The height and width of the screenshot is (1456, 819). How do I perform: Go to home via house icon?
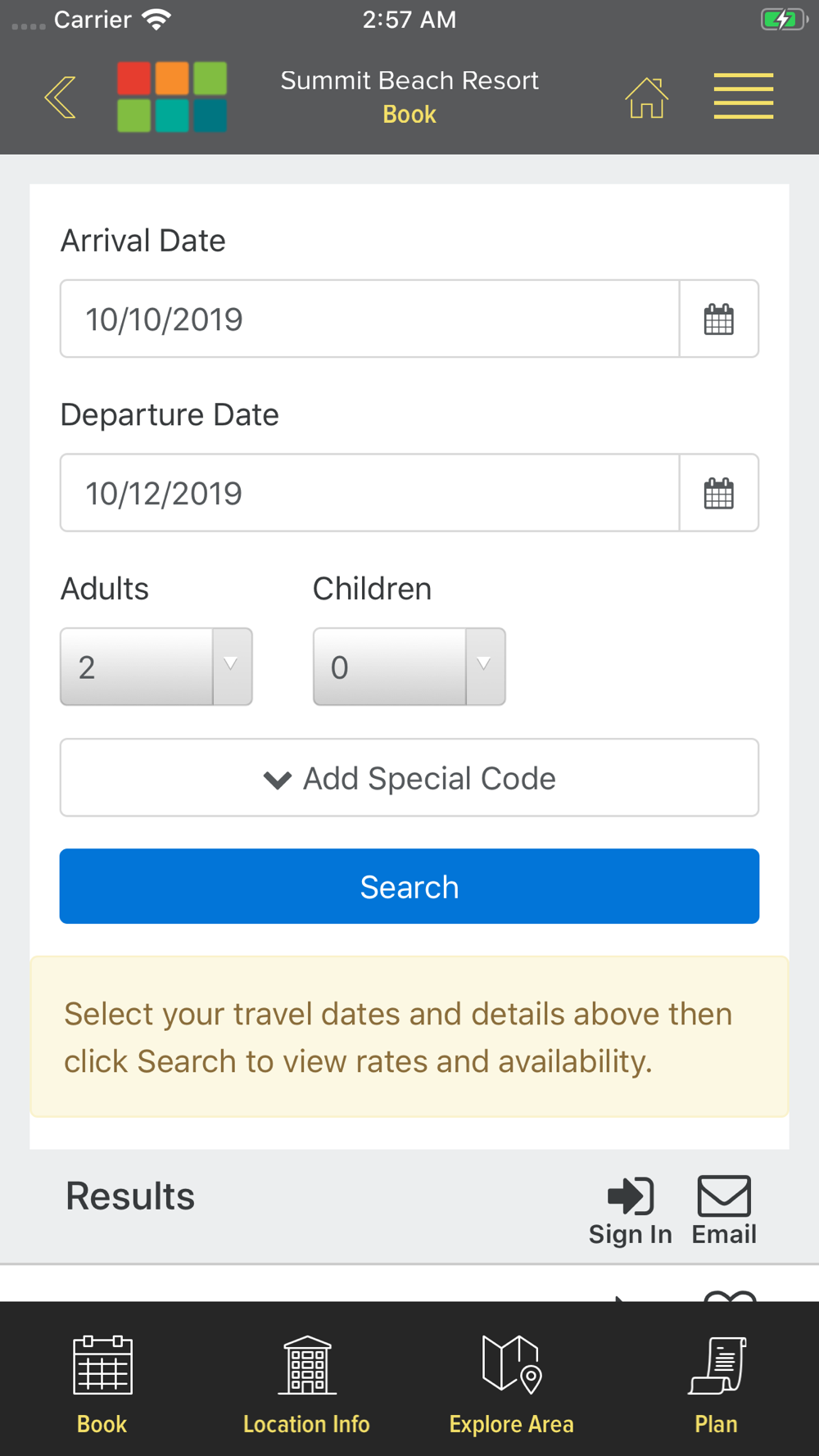point(646,98)
